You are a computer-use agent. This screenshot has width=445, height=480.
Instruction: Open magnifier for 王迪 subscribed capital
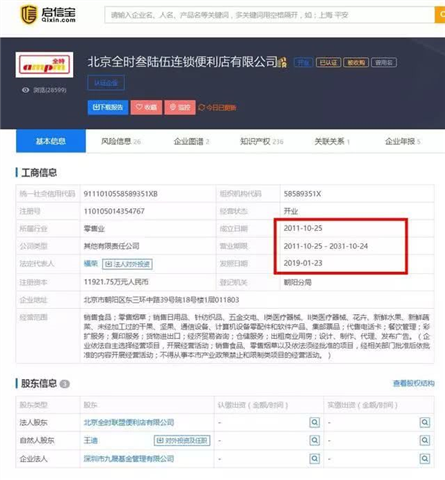(314, 440)
